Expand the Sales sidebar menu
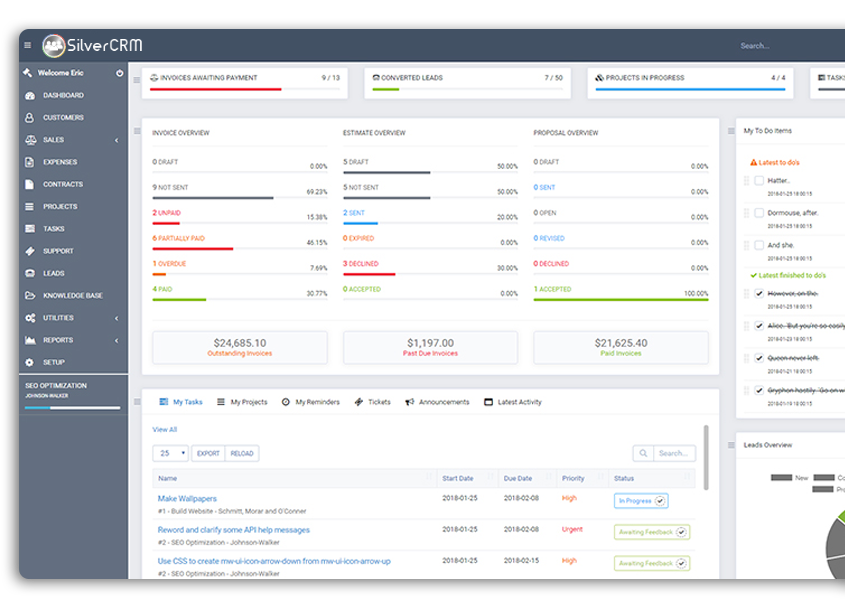 (55, 139)
